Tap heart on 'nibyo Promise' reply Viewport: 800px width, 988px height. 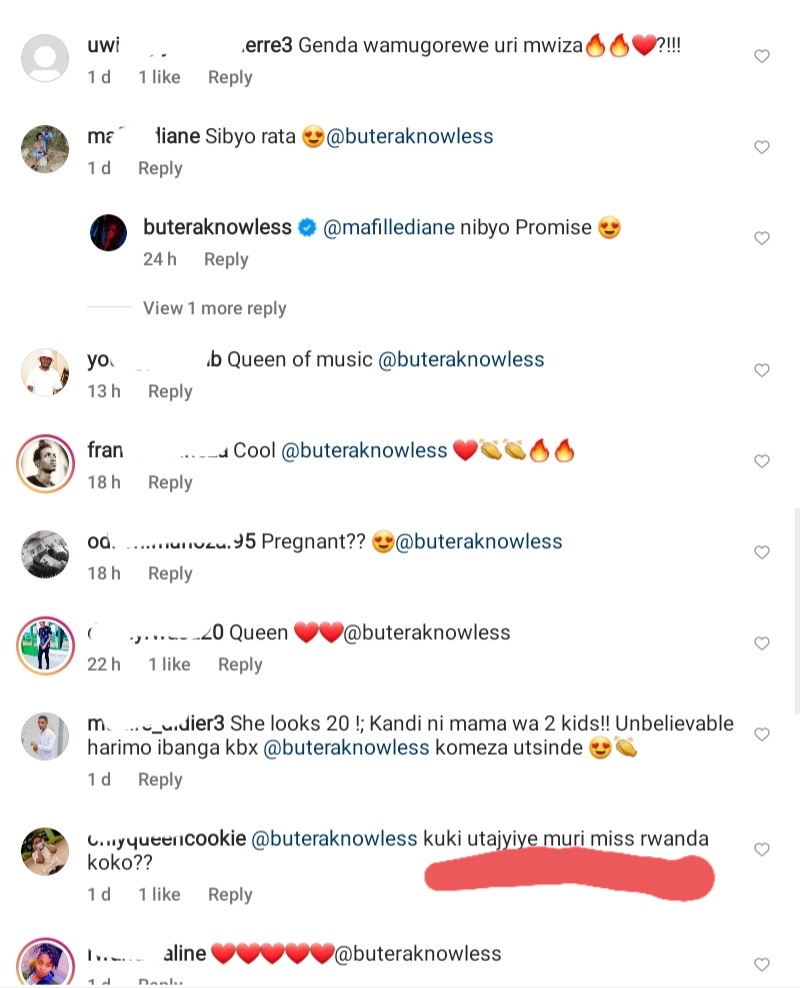(x=762, y=238)
